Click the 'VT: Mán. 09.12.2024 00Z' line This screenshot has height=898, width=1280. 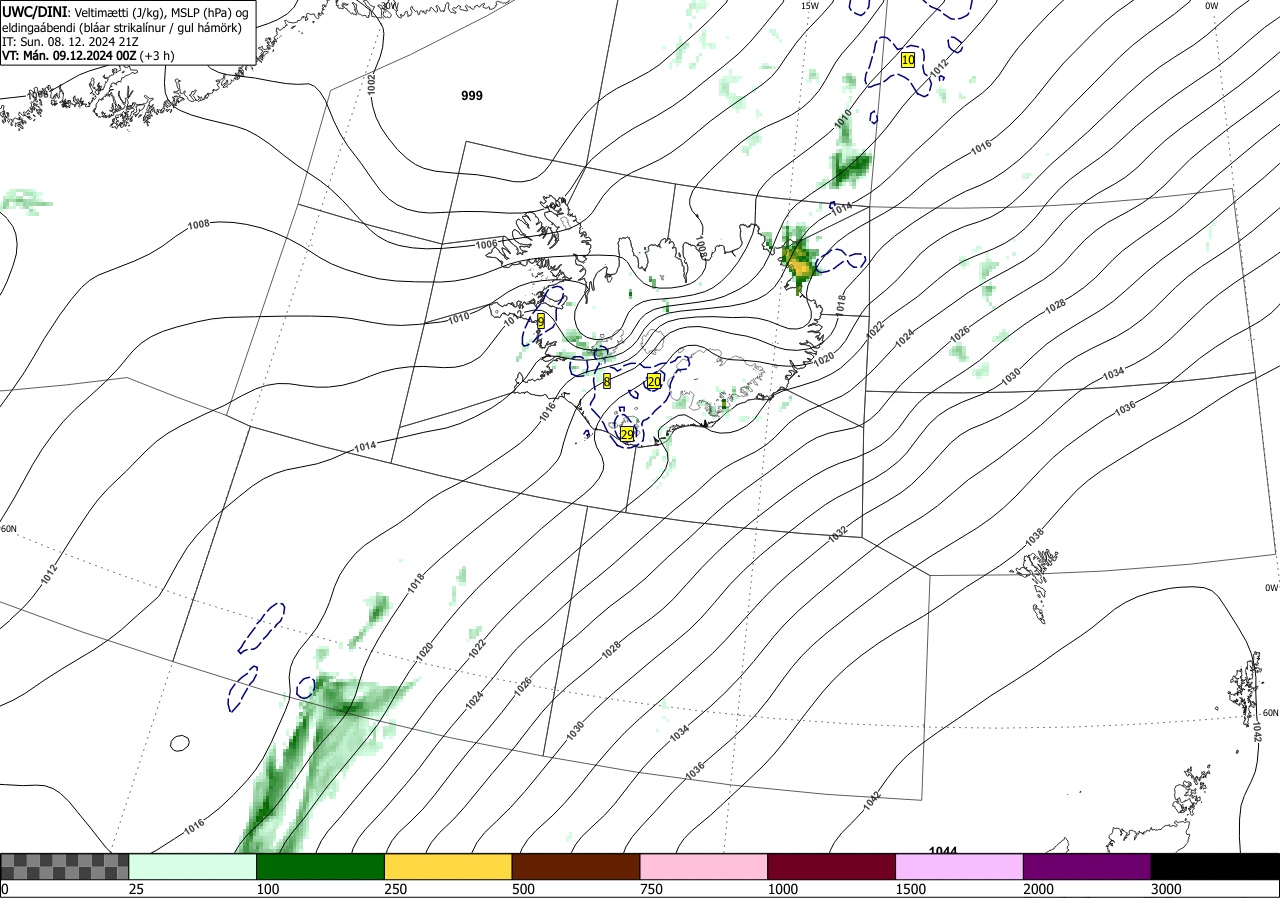click(x=88, y=56)
